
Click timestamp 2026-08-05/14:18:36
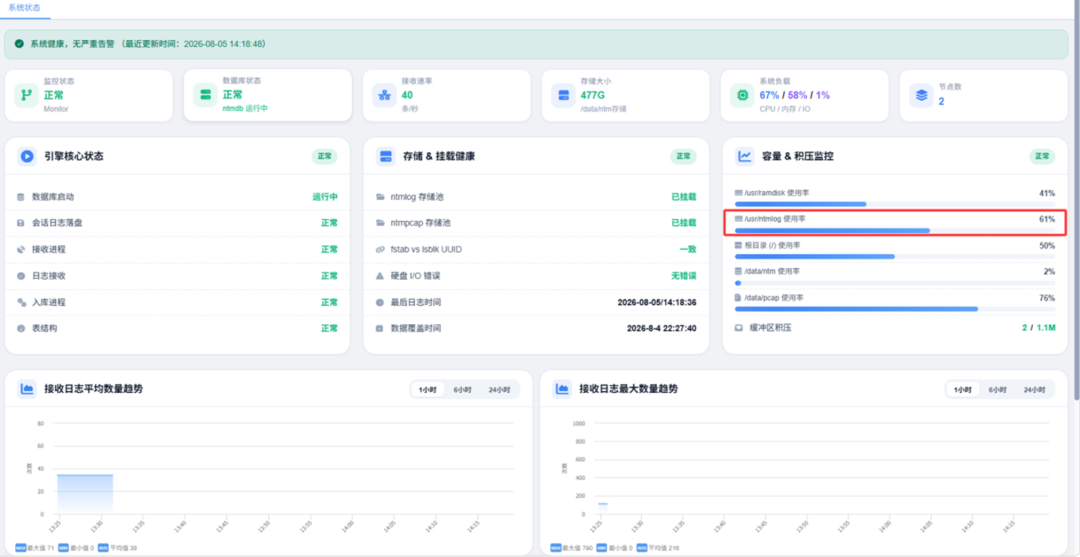coord(657,302)
